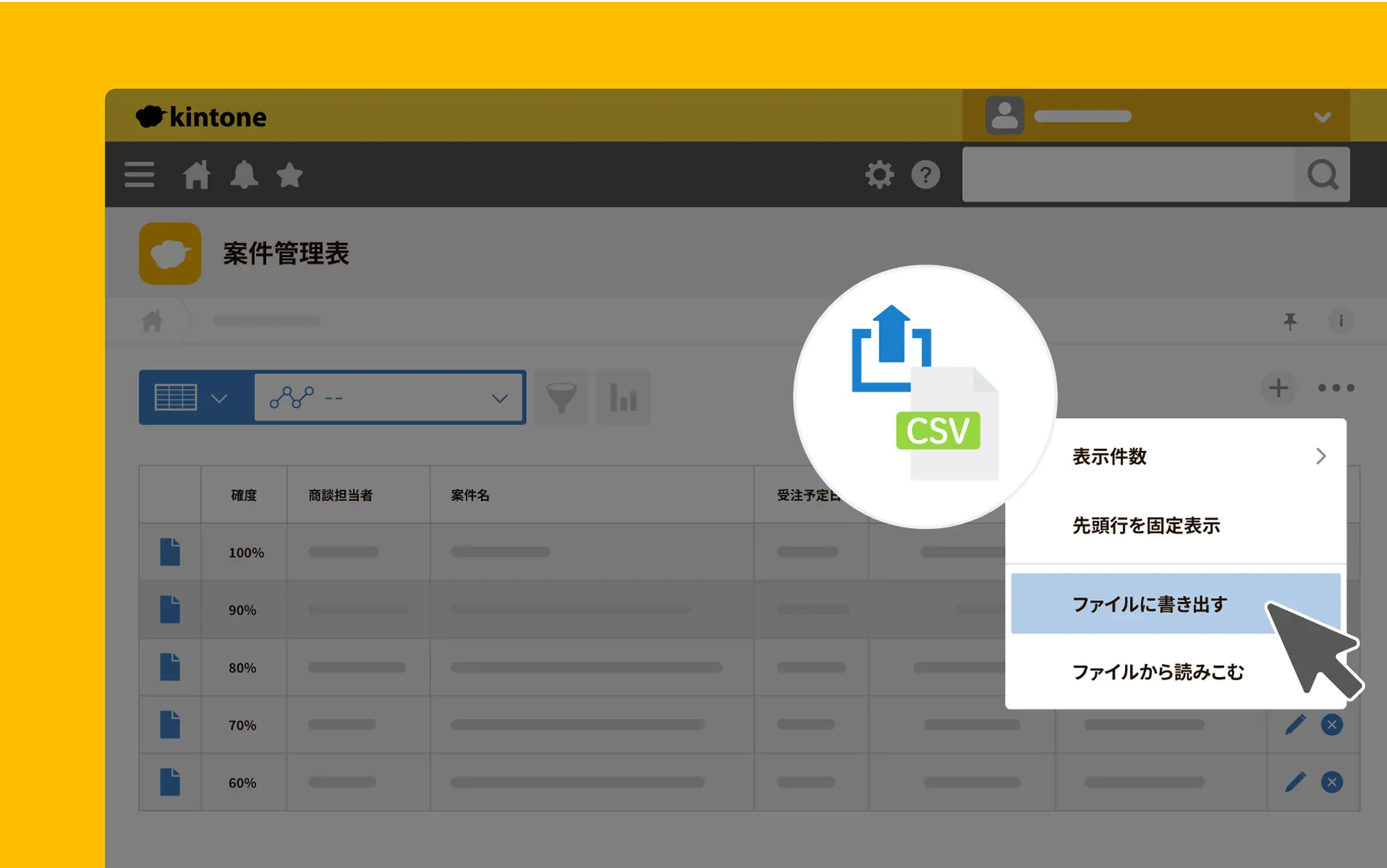Select ファイルに書き出す menu item
This screenshot has height=868, width=1387.
pos(1149,604)
